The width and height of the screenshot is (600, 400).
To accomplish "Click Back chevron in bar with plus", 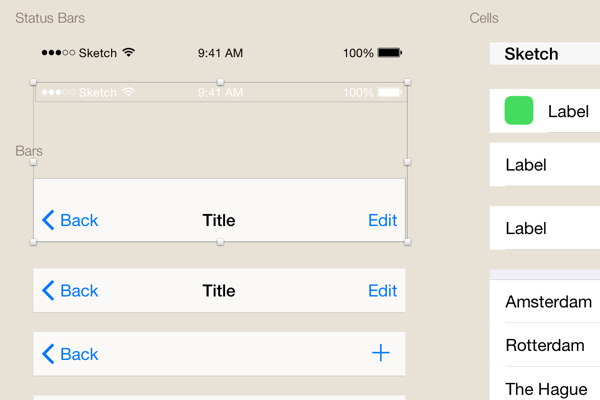I will tap(48, 354).
